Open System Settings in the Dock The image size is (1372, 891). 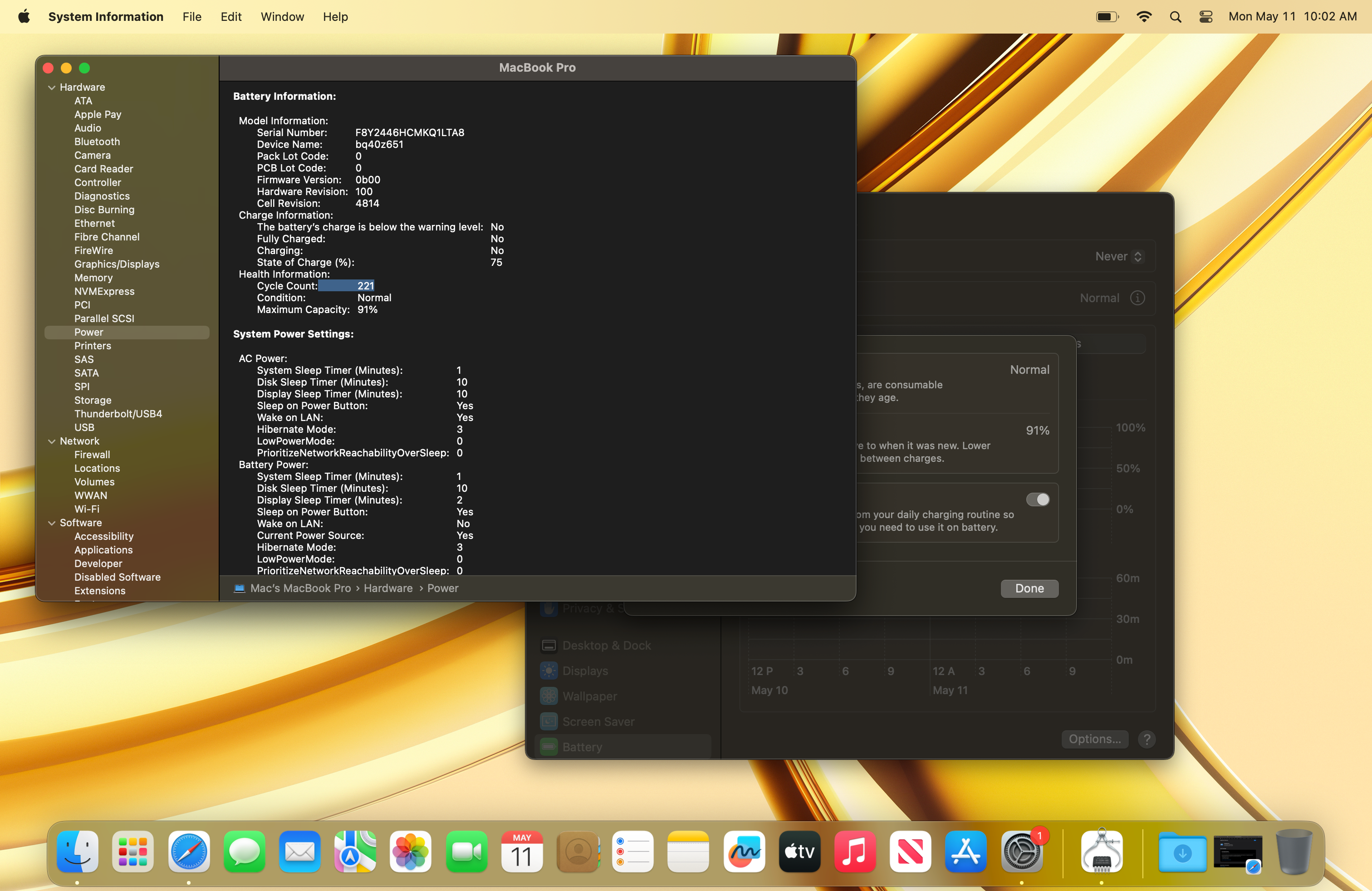(x=1021, y=851)
